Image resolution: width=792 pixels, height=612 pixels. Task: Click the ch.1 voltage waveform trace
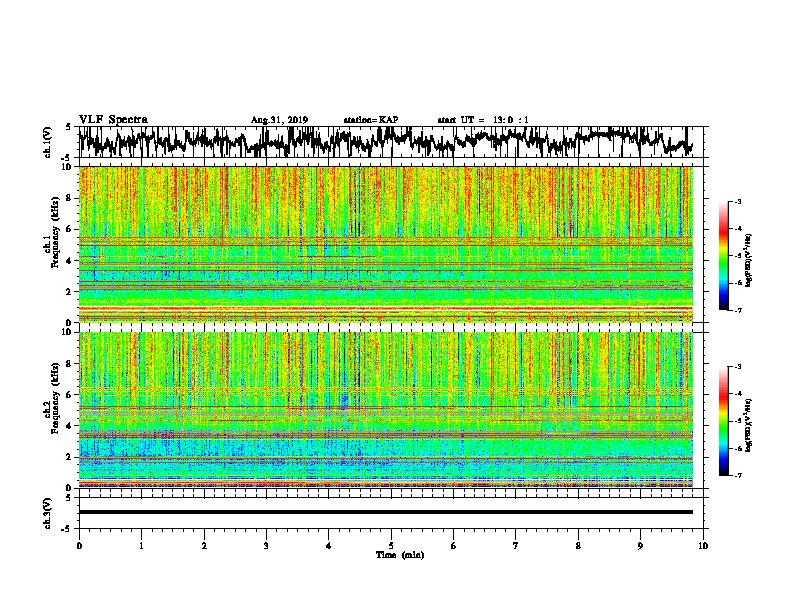[x=385, y=141]
